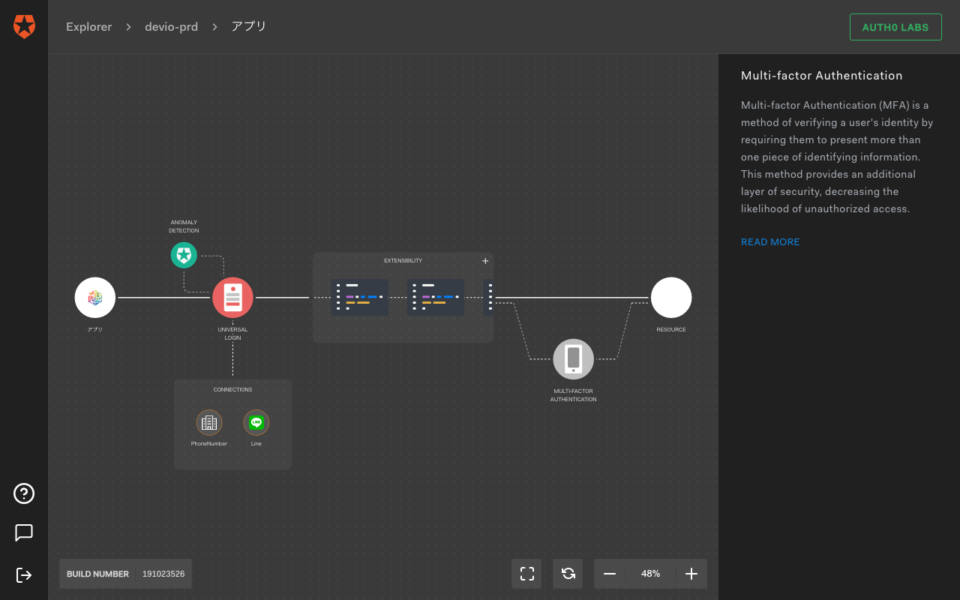960x600 pixels.
Task: Open the feedback chat bubble icon
Action: point(24,533)
